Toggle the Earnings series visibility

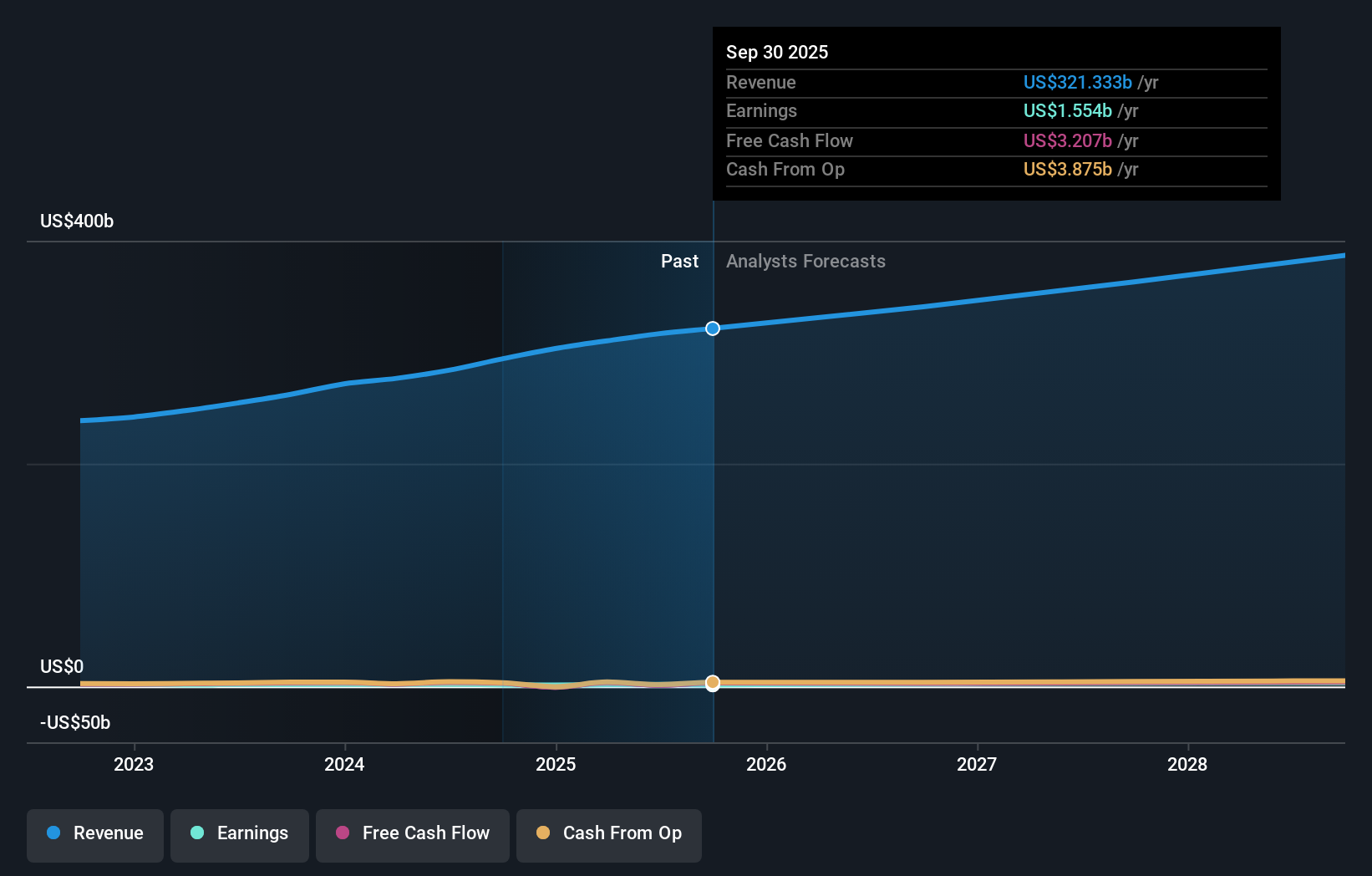tap(240, 833)
